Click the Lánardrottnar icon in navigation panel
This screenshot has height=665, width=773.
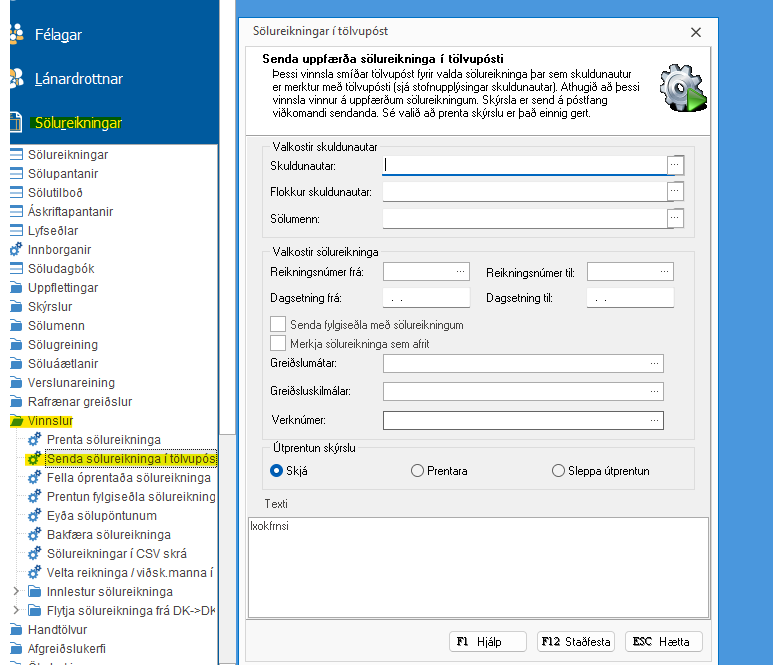tap(15, 79)
